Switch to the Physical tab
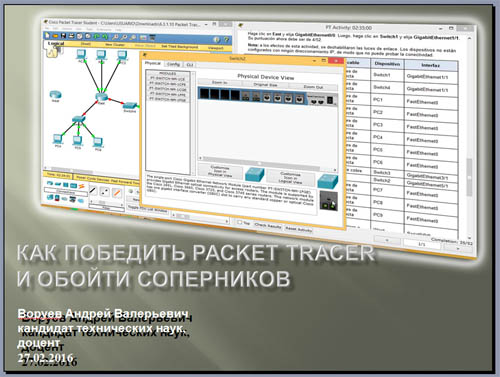 153,63
